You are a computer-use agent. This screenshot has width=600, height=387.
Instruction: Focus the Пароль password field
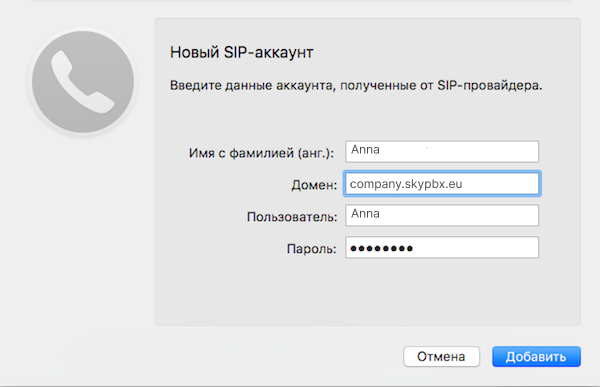point(442,247)
